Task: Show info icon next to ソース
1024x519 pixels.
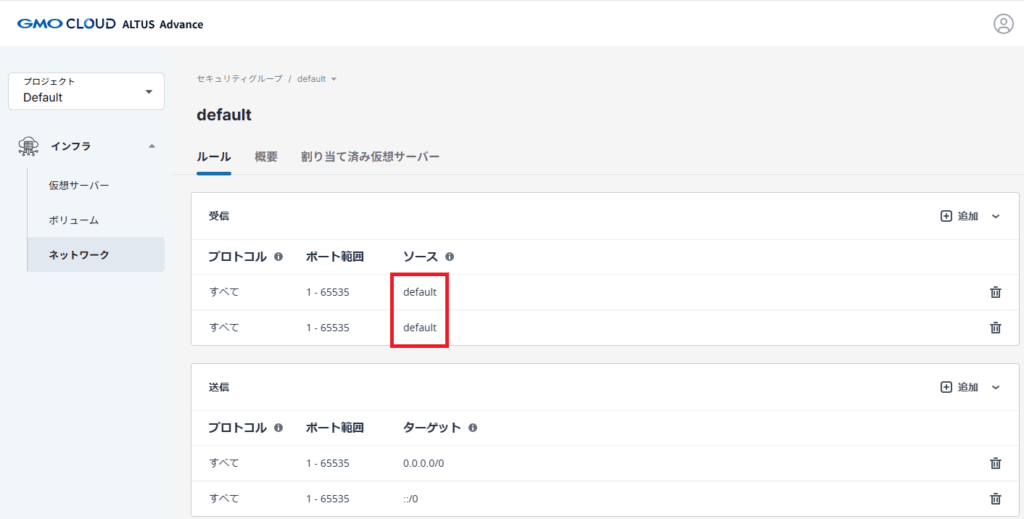Action: pyautogui.click(x=450, y=257)
